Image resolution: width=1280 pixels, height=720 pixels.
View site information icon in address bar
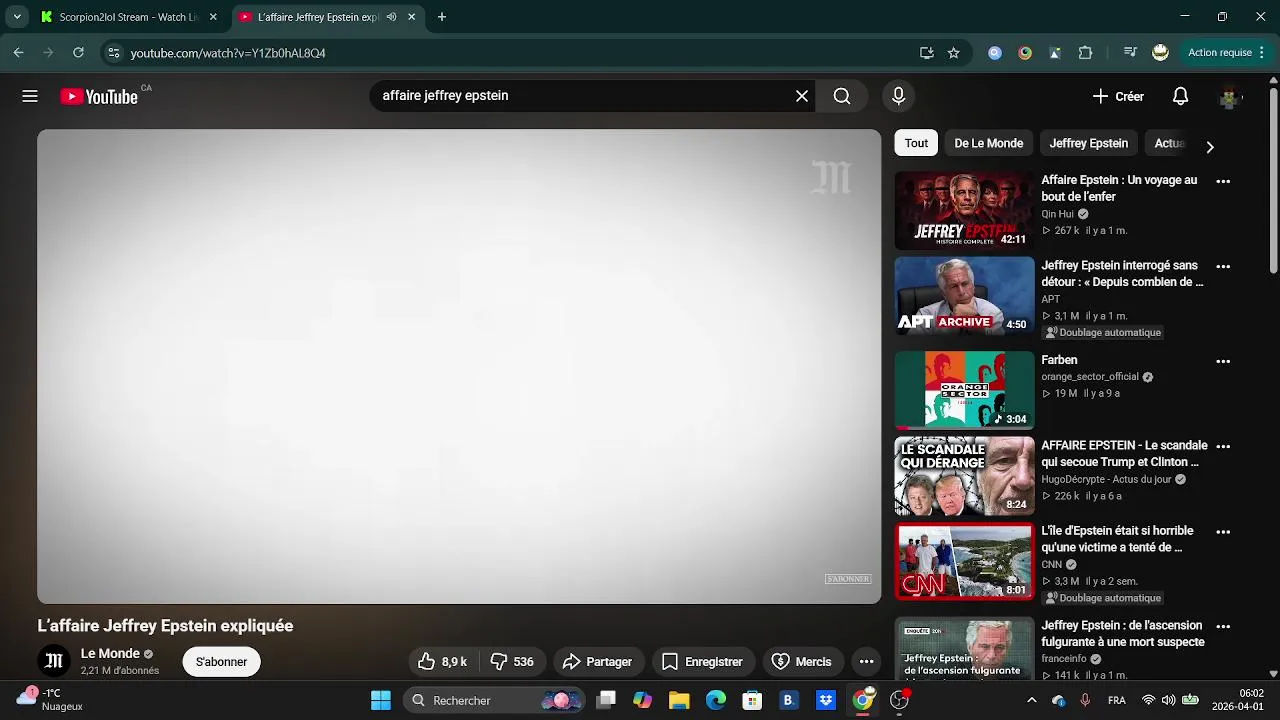point(113,53)
